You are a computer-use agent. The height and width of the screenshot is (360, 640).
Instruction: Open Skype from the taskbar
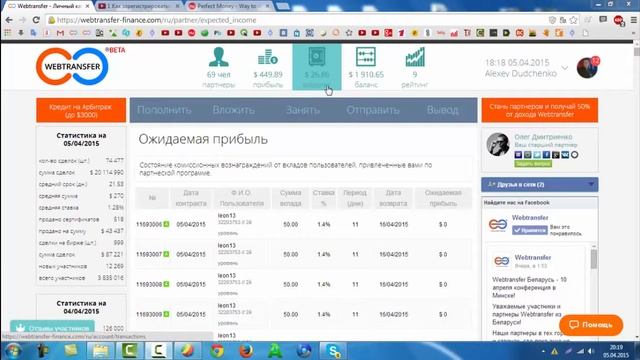(x=333, y=351)
